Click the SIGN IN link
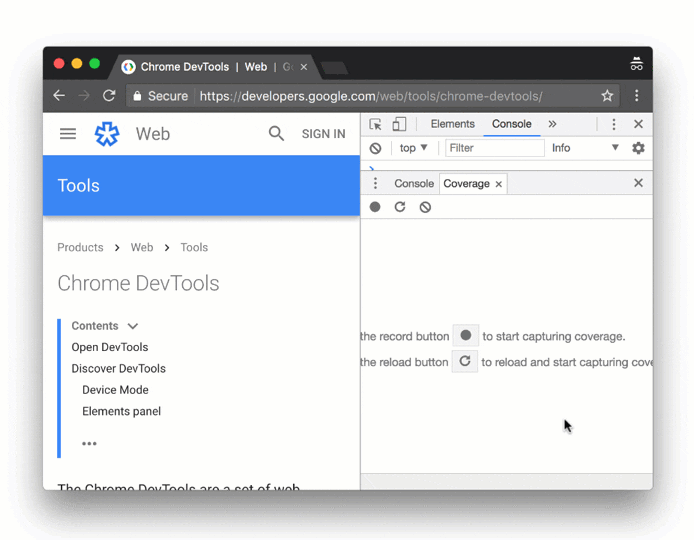This screenshot has width=694, height=540. [x=323, y=134]
